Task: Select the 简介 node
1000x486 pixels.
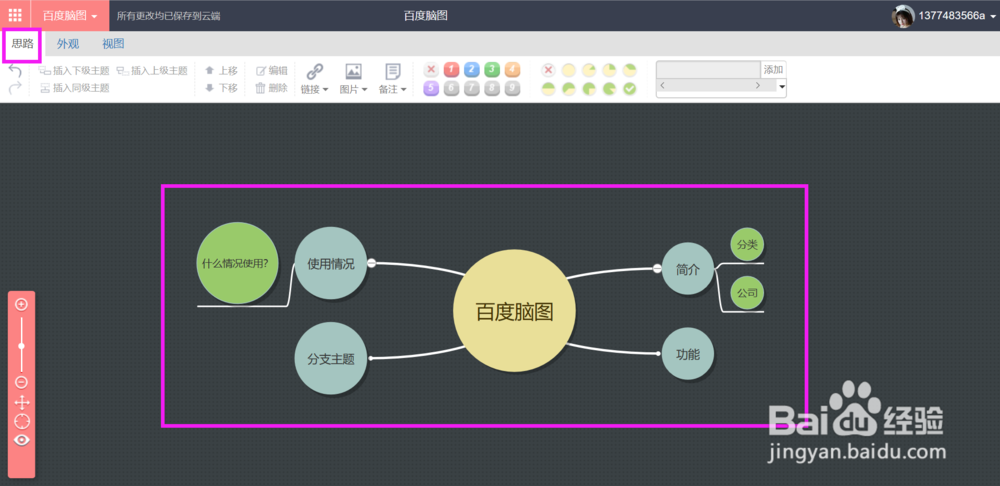Action: pos(688,269)
